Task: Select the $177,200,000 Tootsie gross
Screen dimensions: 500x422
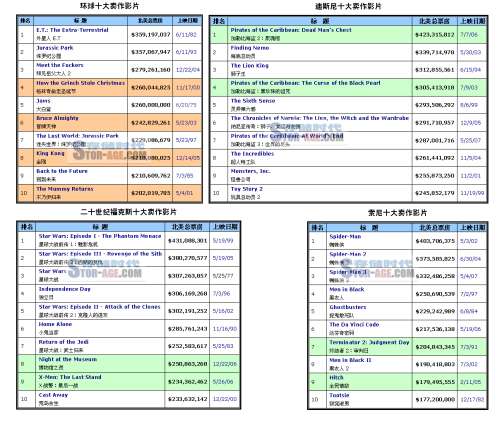Action: click(435, 399)
